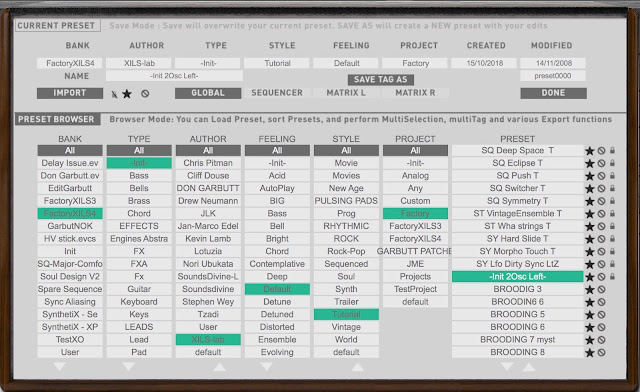Select Contemplative in FEELING list
This screenshot has height=392, width=640.
tap(277, 264)
